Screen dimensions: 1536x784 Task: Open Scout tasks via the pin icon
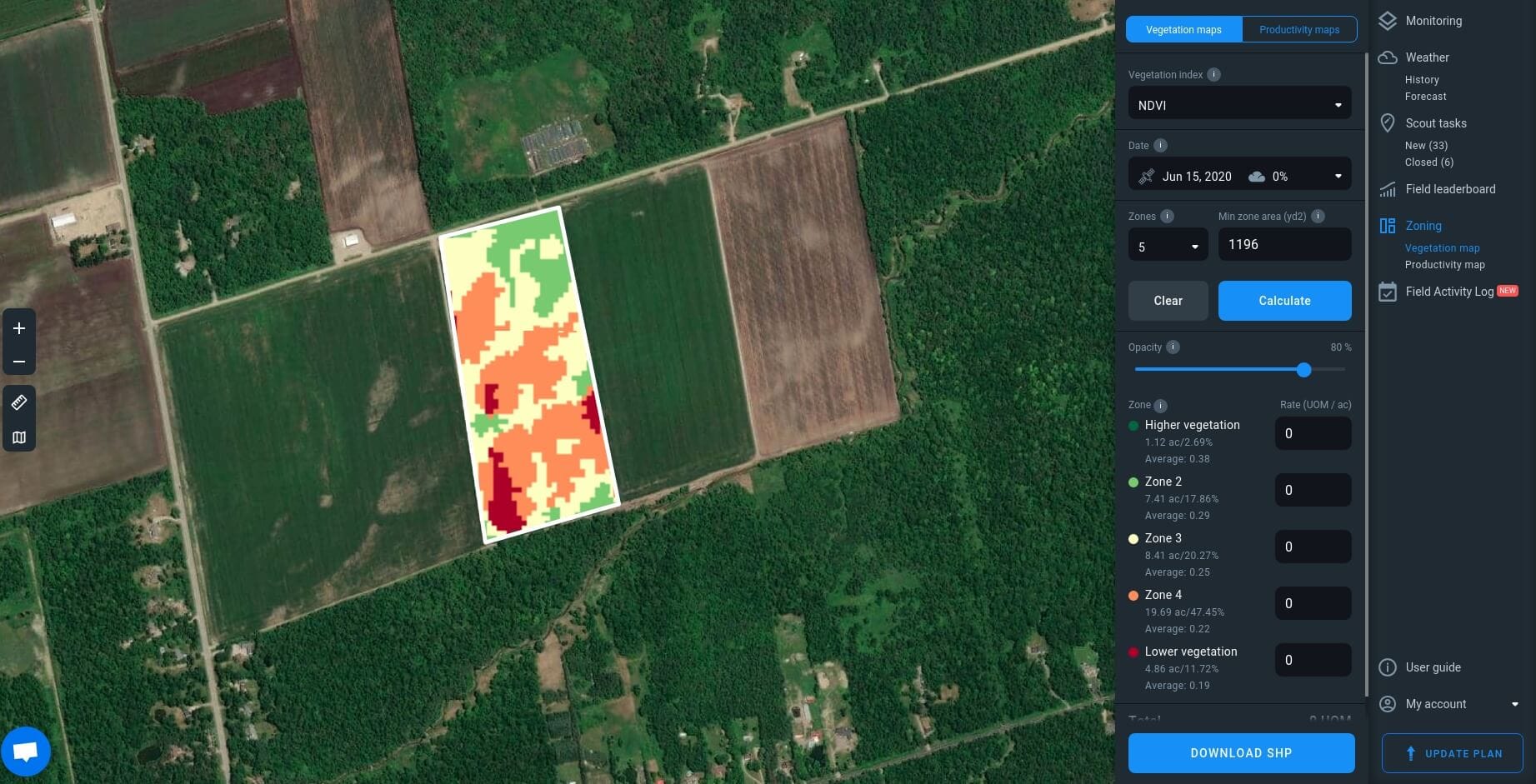(1387, 122)
